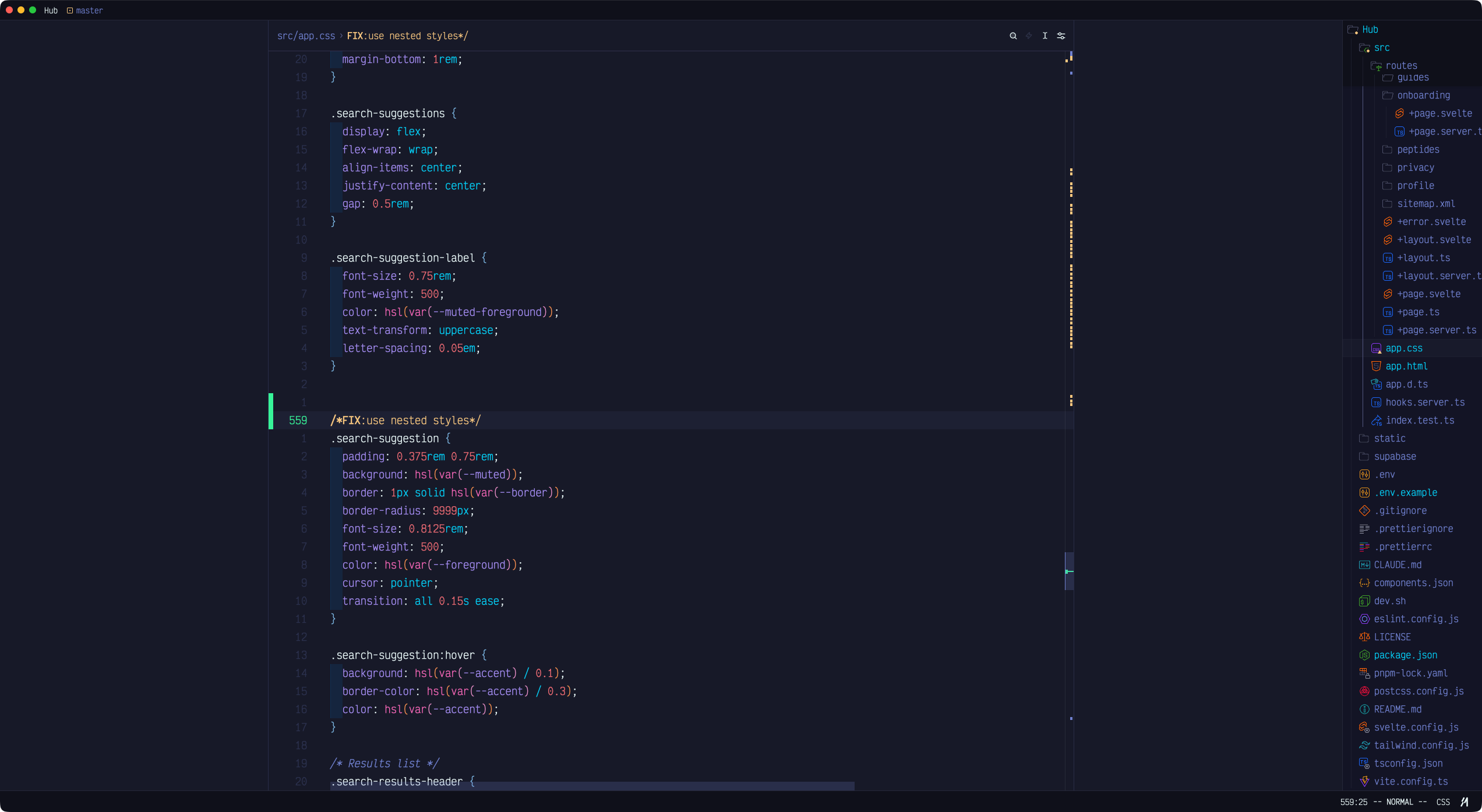Click the vite.config.ts Vite icon
Viewport: 1482px width, 812px height.
1364,782
